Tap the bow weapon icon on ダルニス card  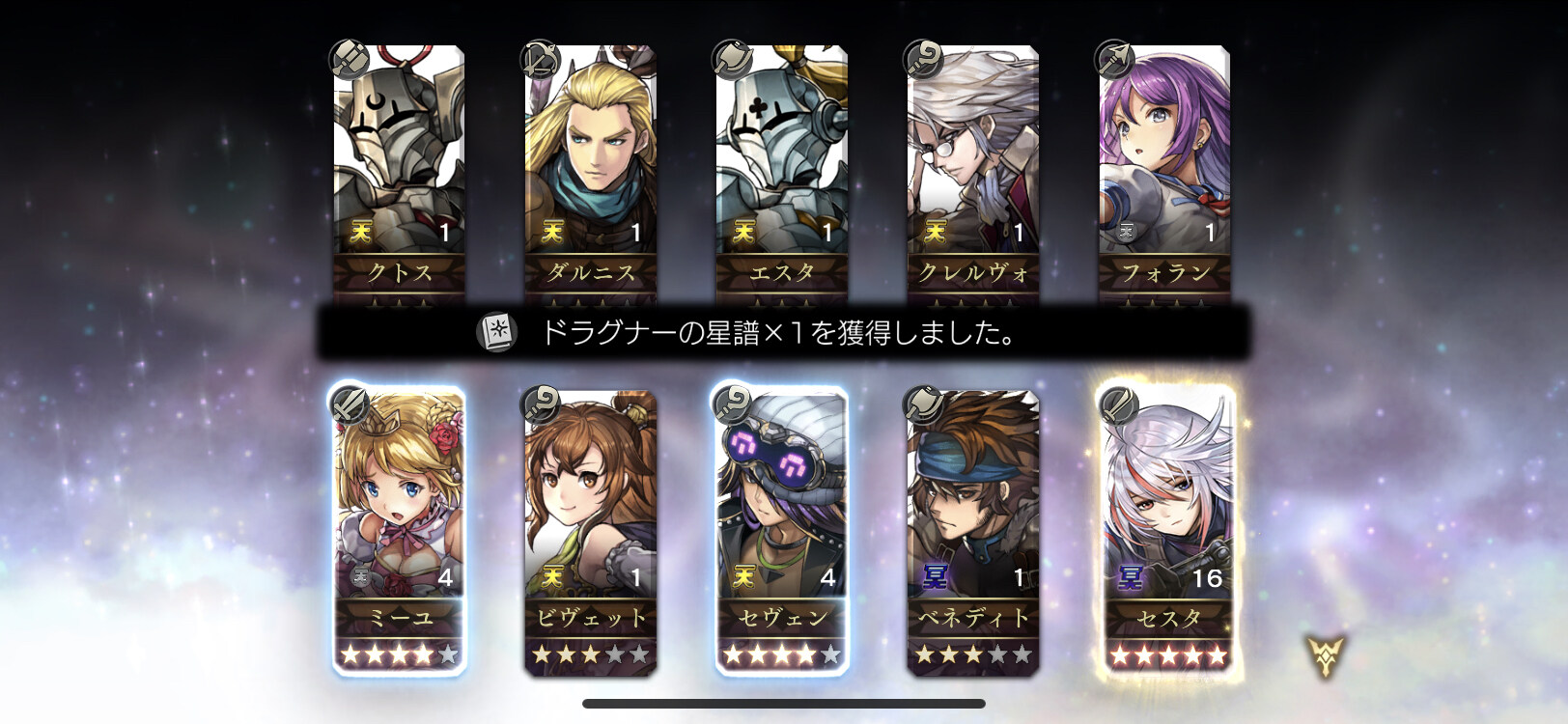pos(540,59)
